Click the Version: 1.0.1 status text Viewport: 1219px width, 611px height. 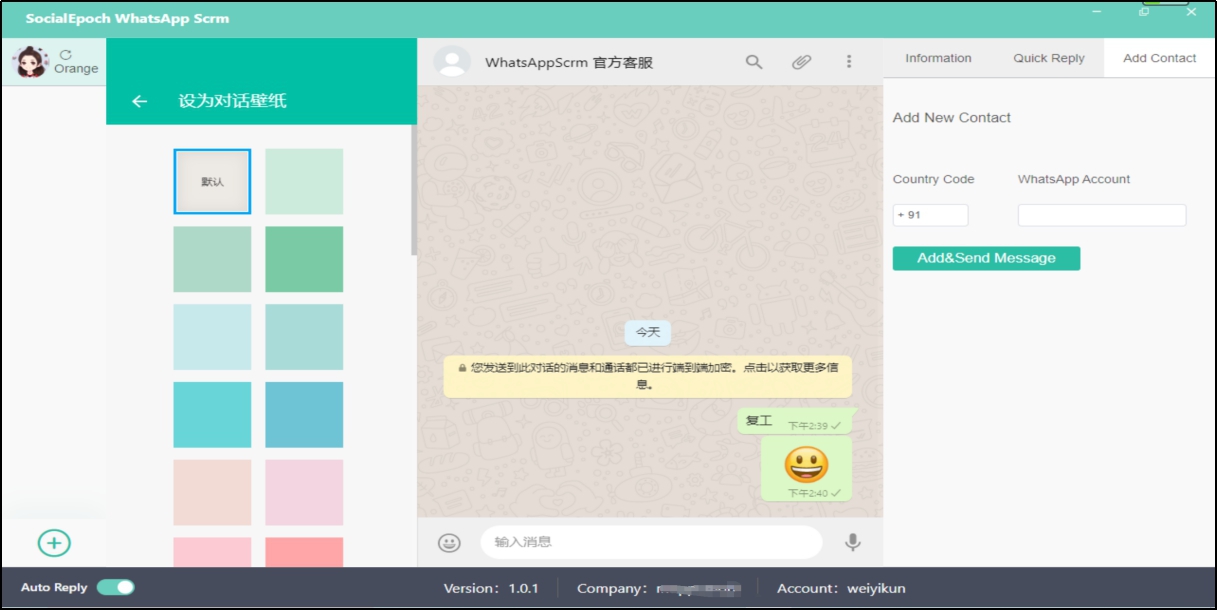[491, 588]
